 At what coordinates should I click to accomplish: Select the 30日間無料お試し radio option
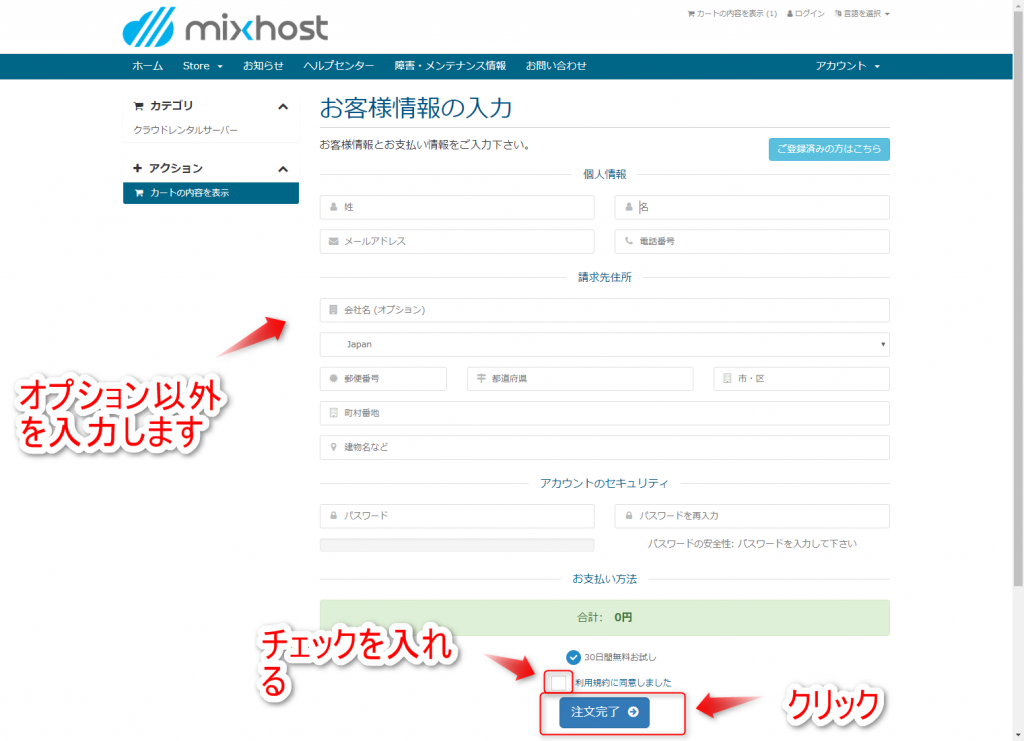(573, 657)
